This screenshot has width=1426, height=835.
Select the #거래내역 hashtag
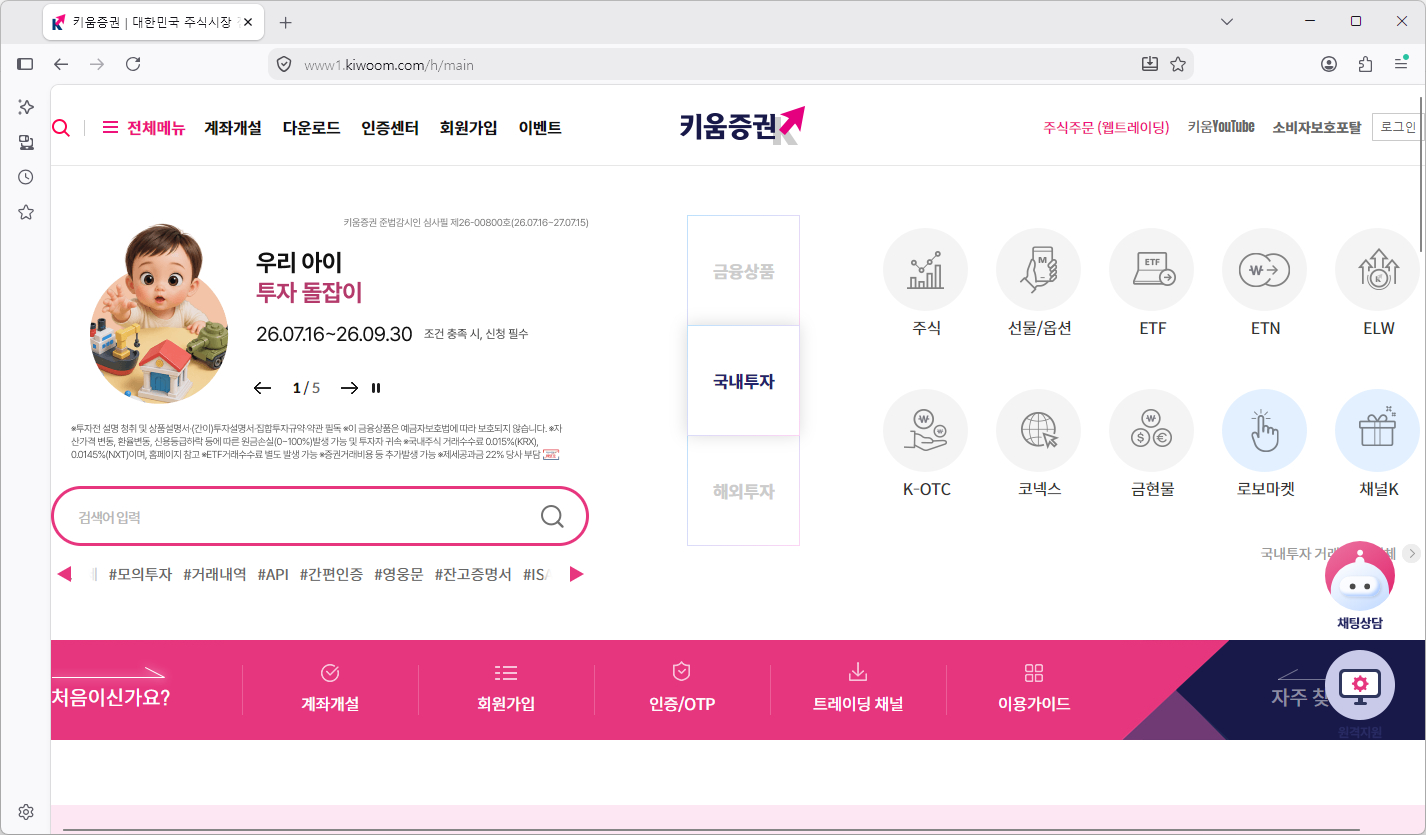click(215, 574)
